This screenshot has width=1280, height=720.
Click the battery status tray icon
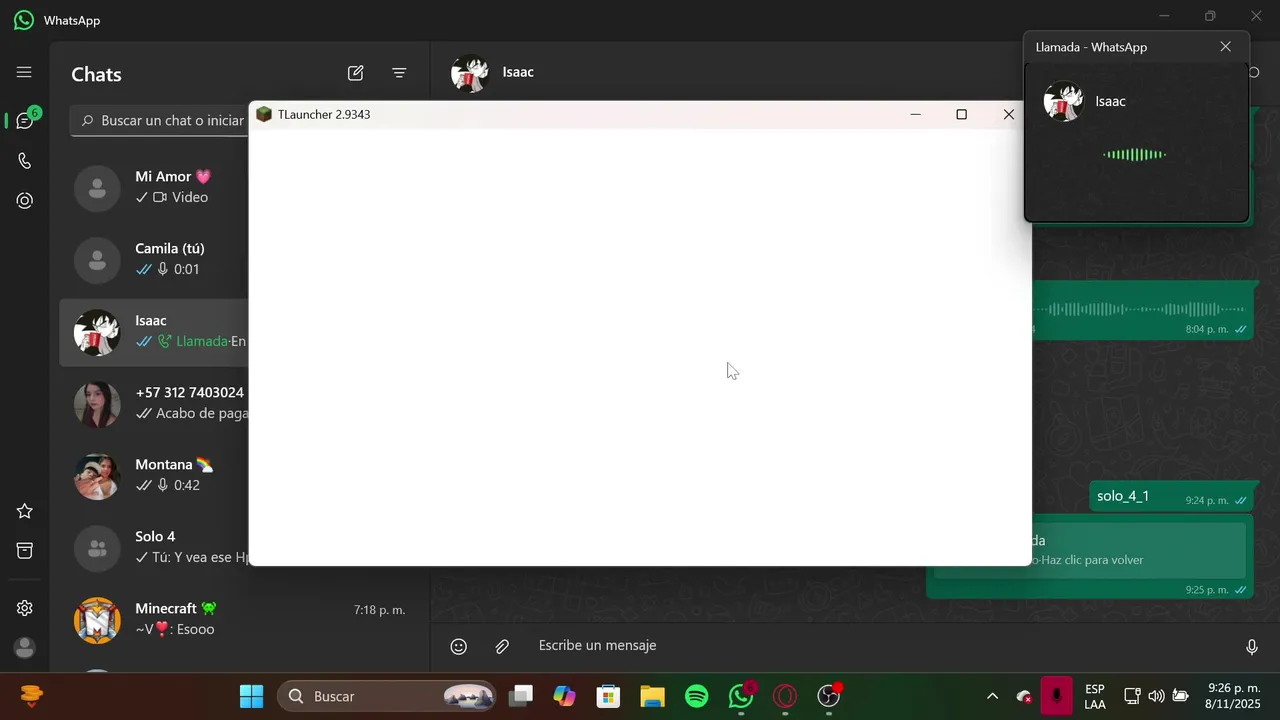click(x=1180, y=696)
